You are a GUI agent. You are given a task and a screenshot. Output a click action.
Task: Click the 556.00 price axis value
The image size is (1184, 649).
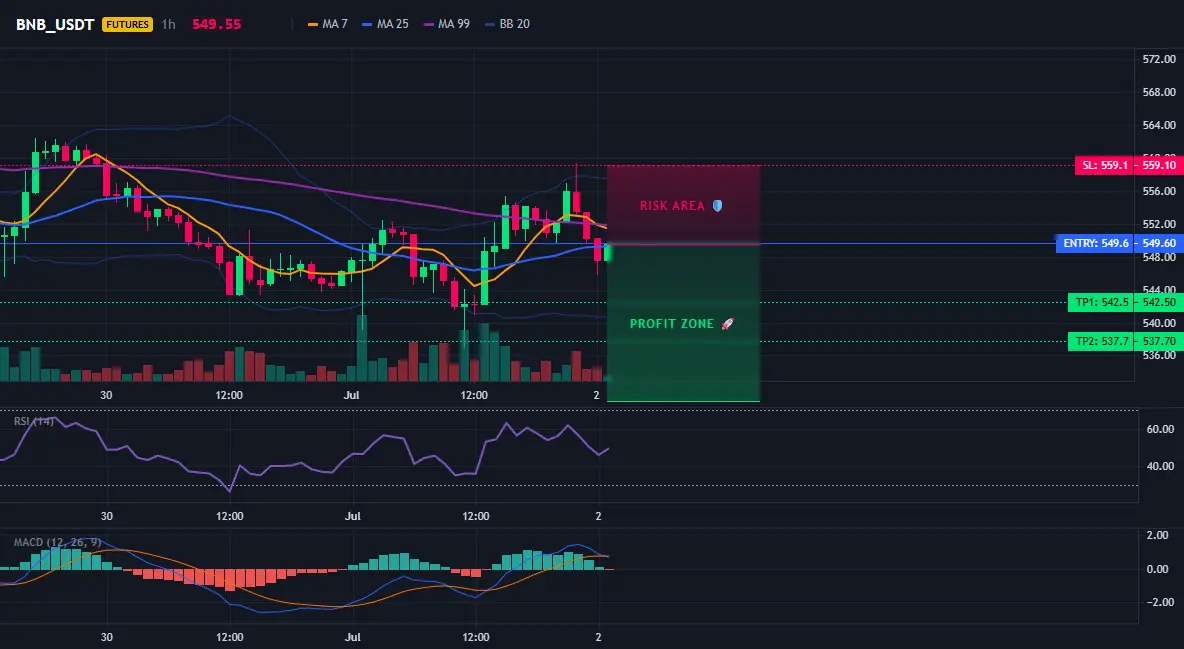pos(1159,191)
